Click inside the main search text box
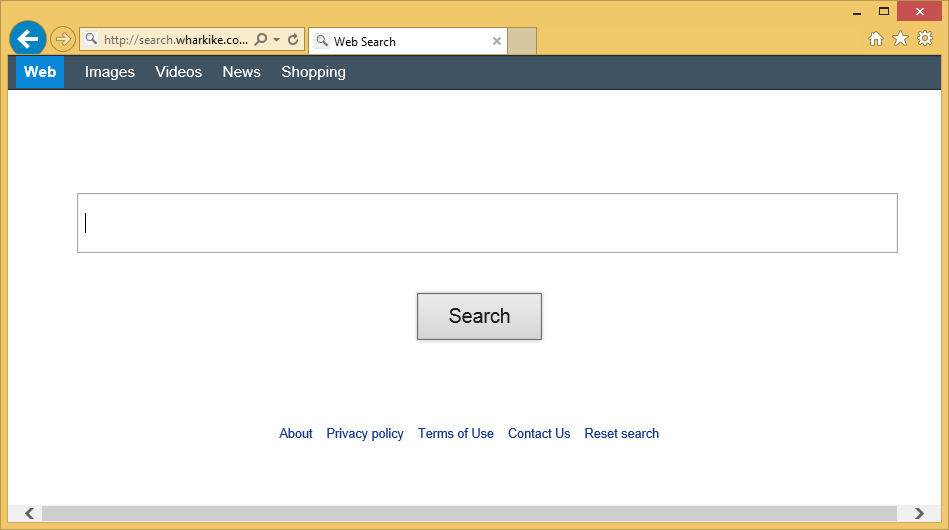 [487, 223]
